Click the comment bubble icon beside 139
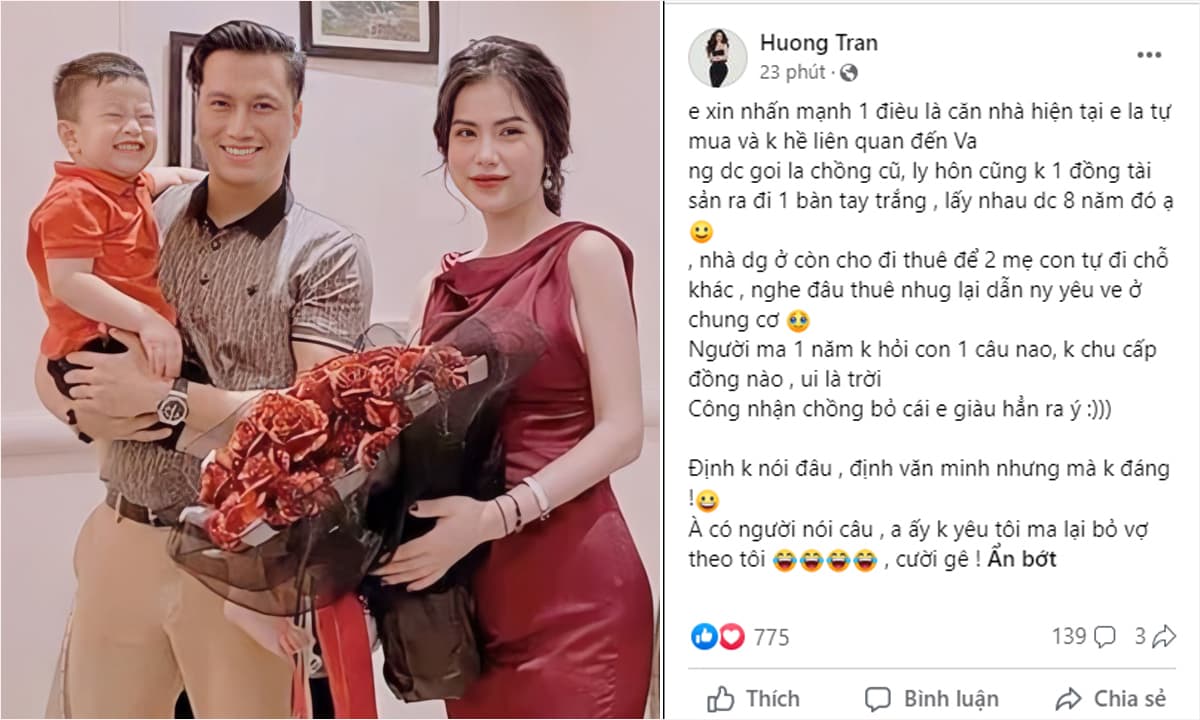 pos(1105,637)
